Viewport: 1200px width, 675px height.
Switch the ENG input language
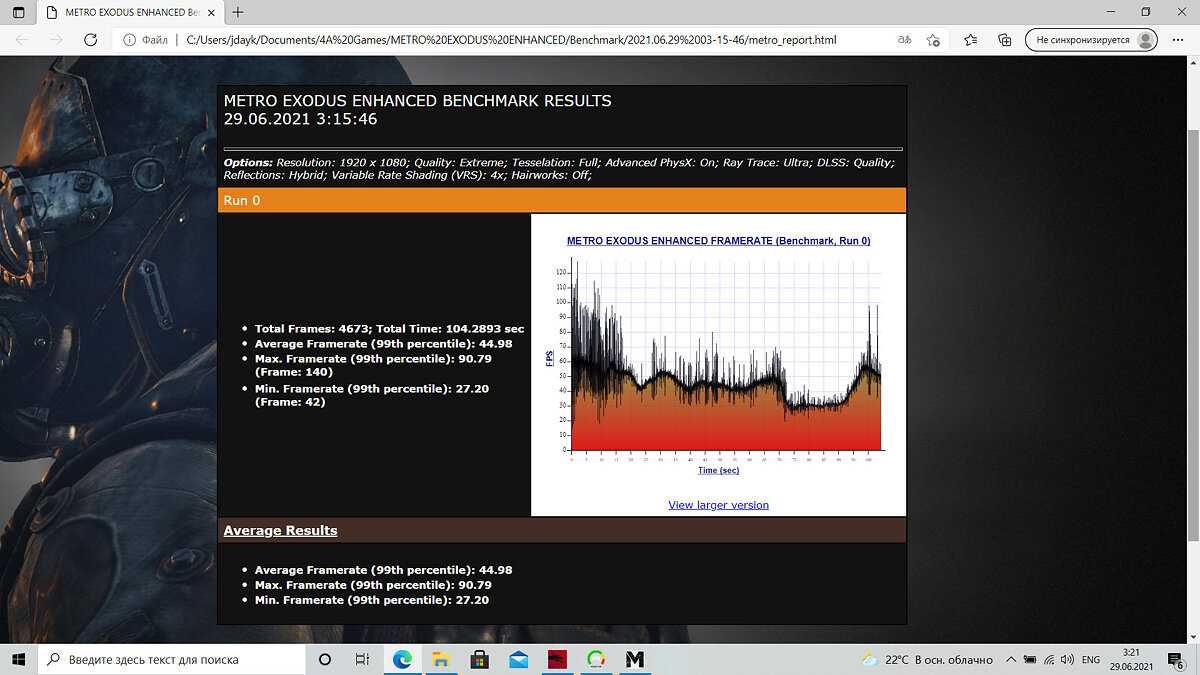pos(1092,660)
